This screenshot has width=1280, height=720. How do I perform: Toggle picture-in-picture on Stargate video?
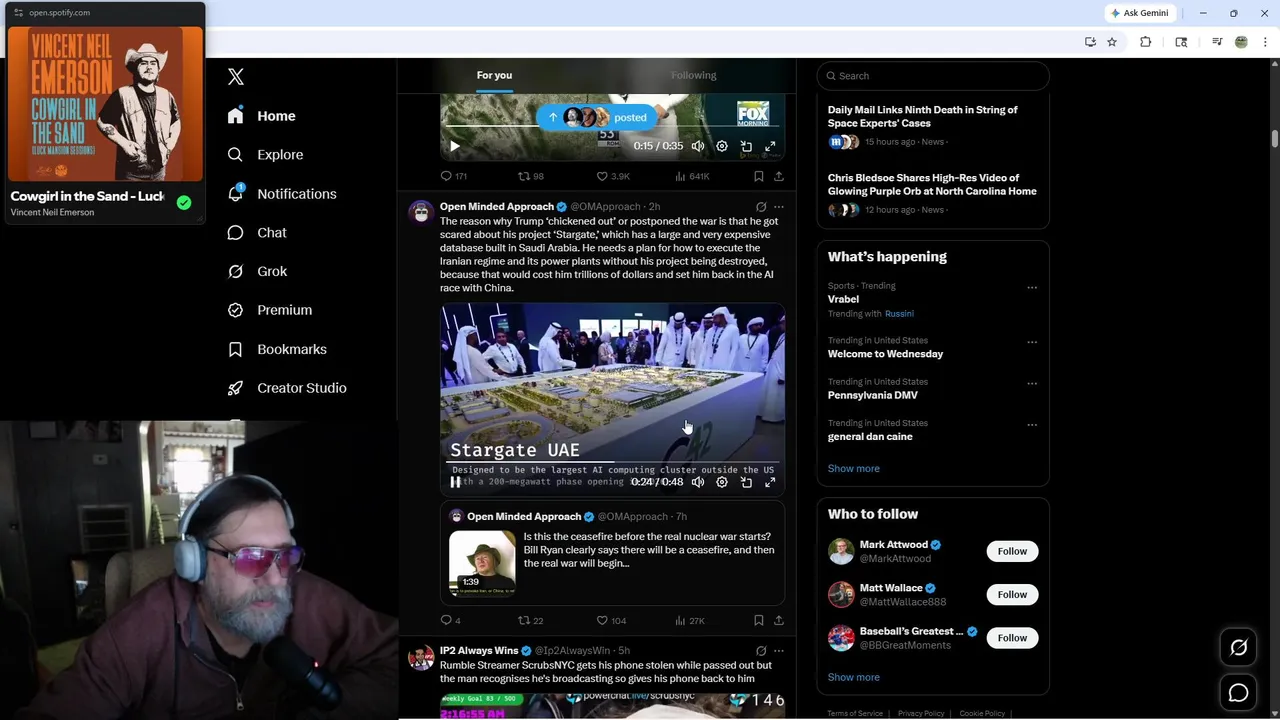point(746,482)
